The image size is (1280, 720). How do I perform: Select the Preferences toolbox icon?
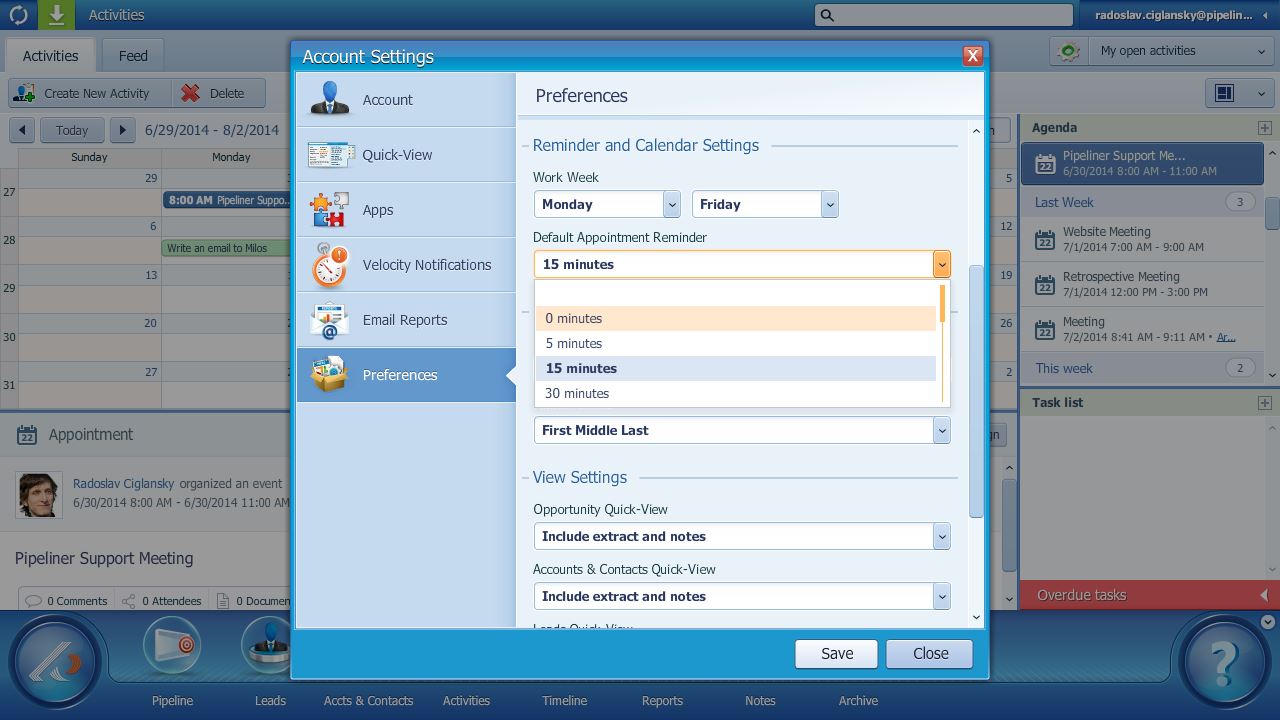pyautogui.click(x=330, y=375)
